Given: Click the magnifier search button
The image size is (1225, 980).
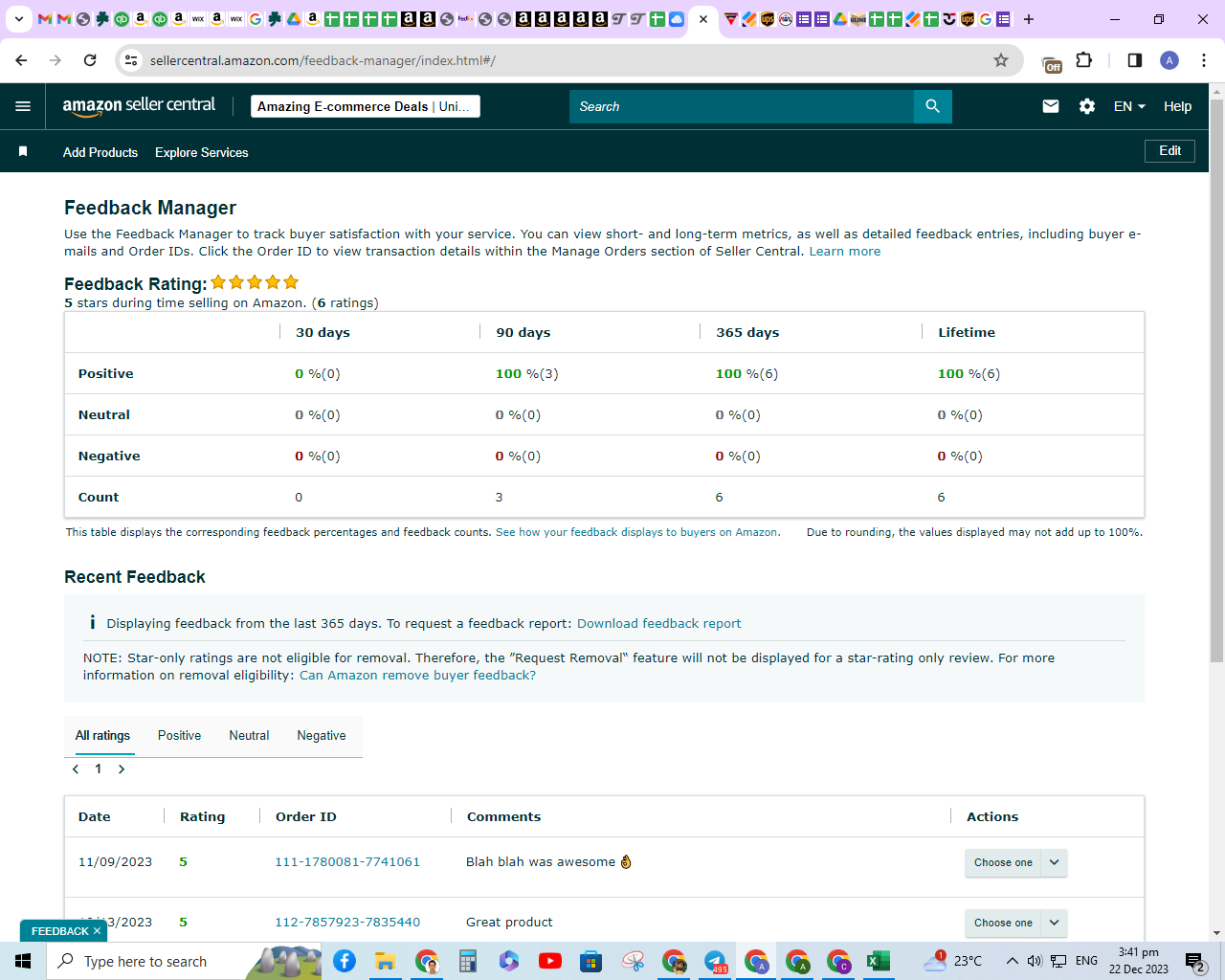Looking at the screenshot, I should (x=933, y=106).
